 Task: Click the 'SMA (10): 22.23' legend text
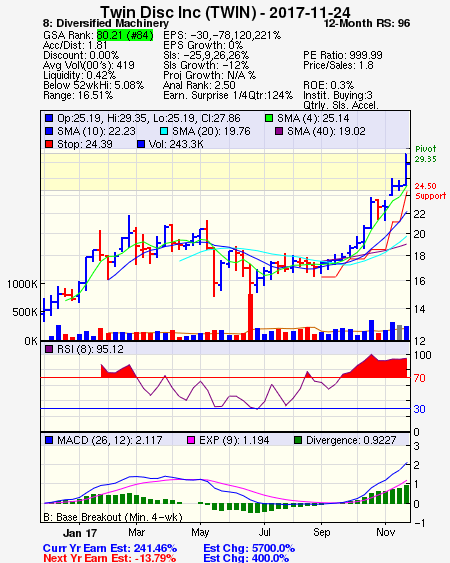click(96, 131)
